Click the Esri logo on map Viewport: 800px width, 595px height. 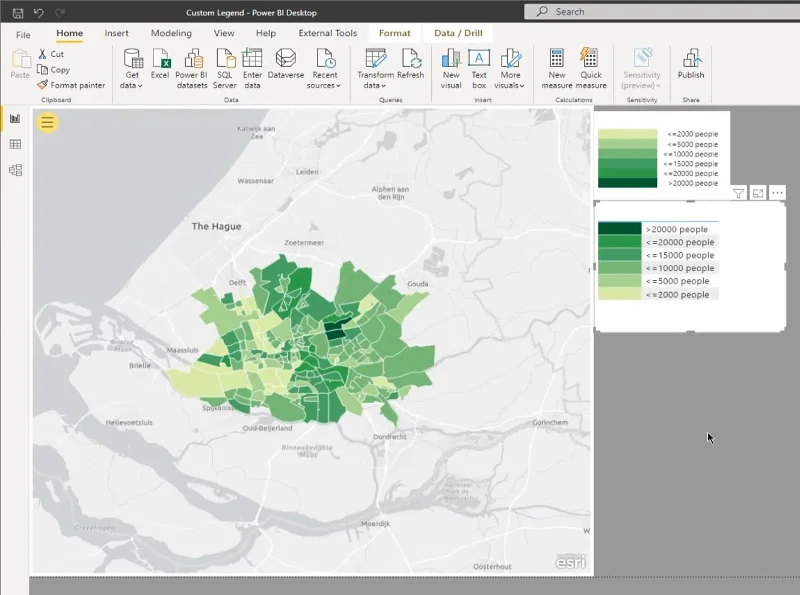coord(571,561)
